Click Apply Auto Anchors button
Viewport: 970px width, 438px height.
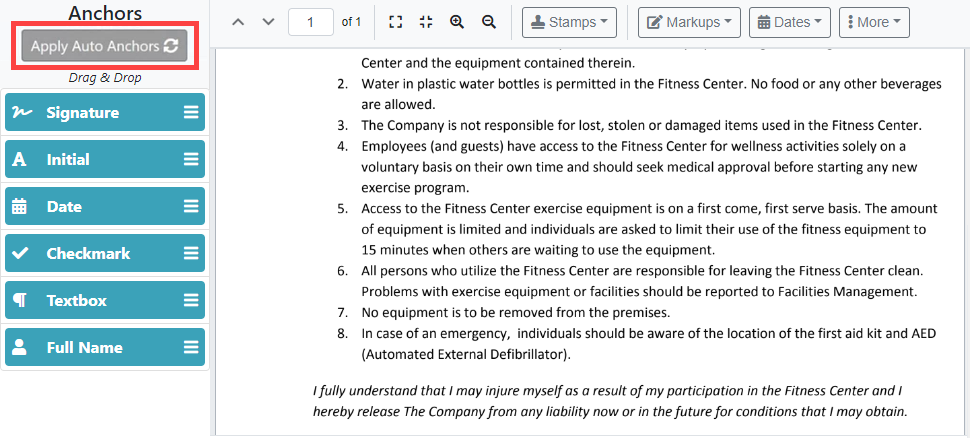click(104, 46)
